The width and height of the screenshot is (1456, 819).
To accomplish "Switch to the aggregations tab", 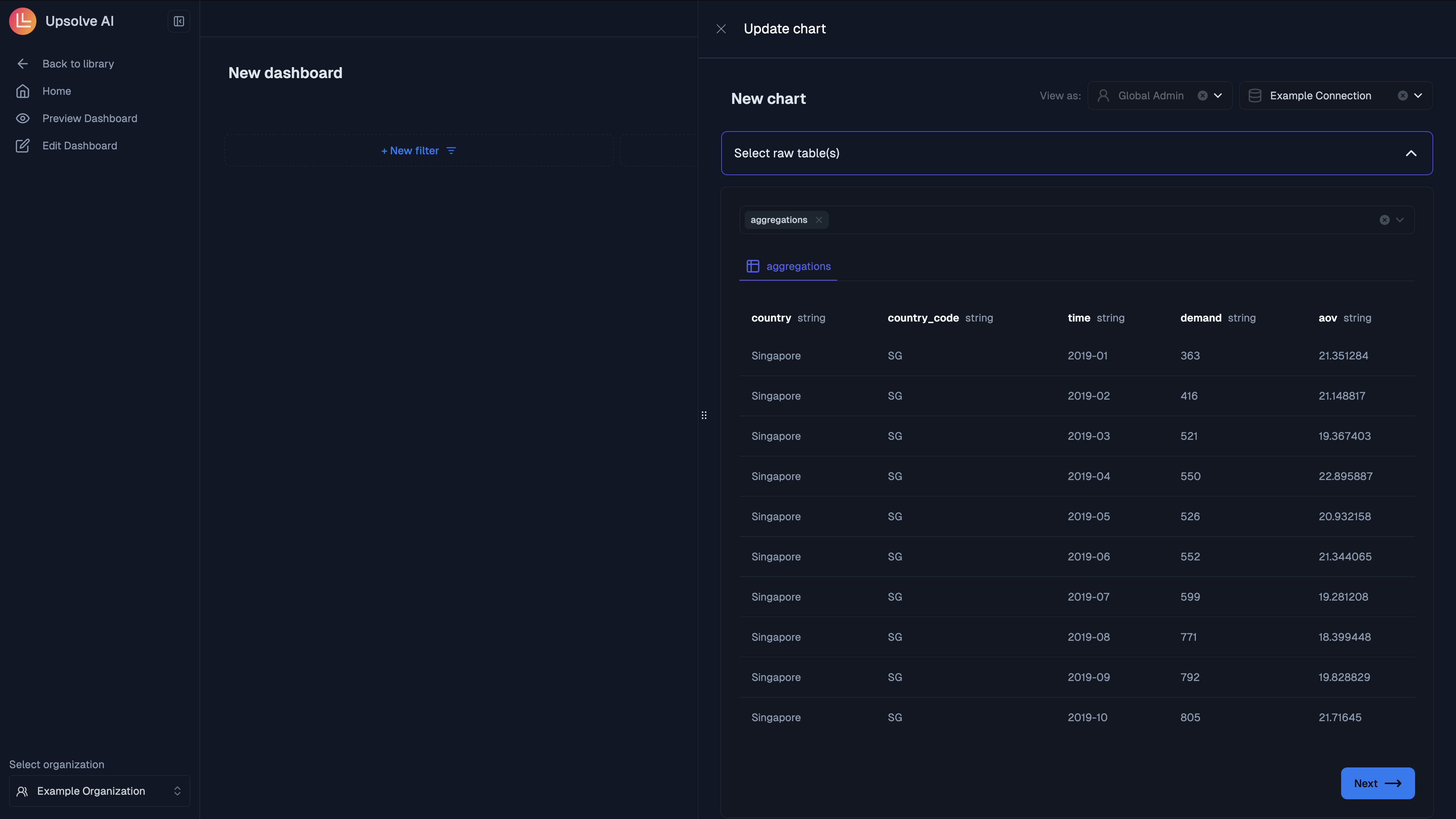I will pos(798,266).
